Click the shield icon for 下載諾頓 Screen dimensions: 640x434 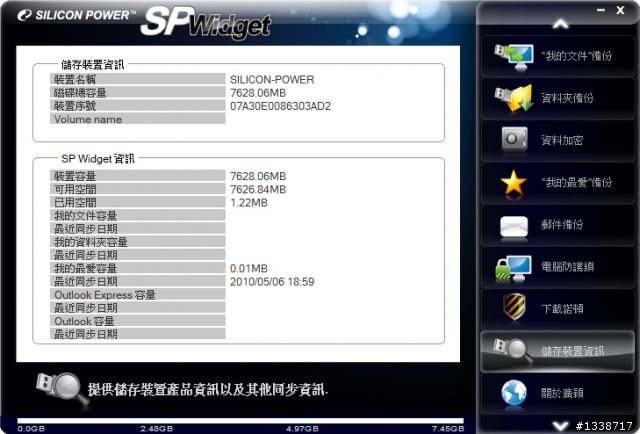[x=514, y=306]
